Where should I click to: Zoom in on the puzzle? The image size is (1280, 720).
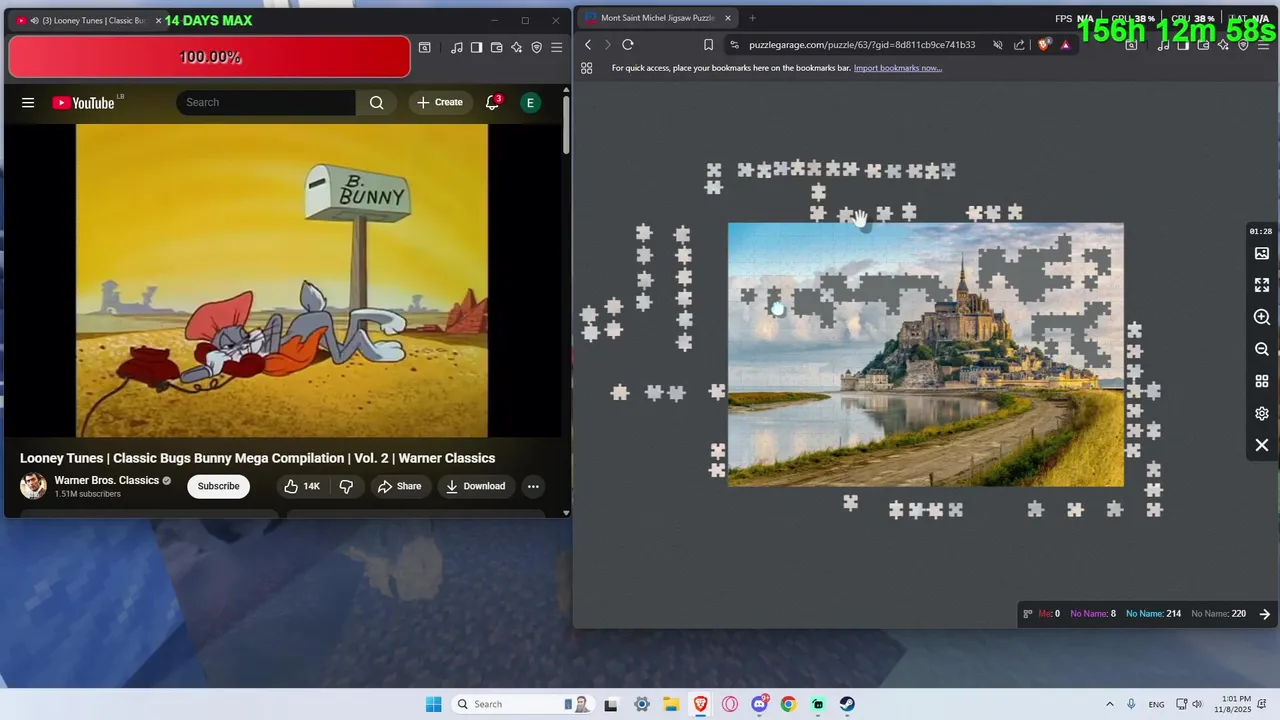click(1262, 317)
